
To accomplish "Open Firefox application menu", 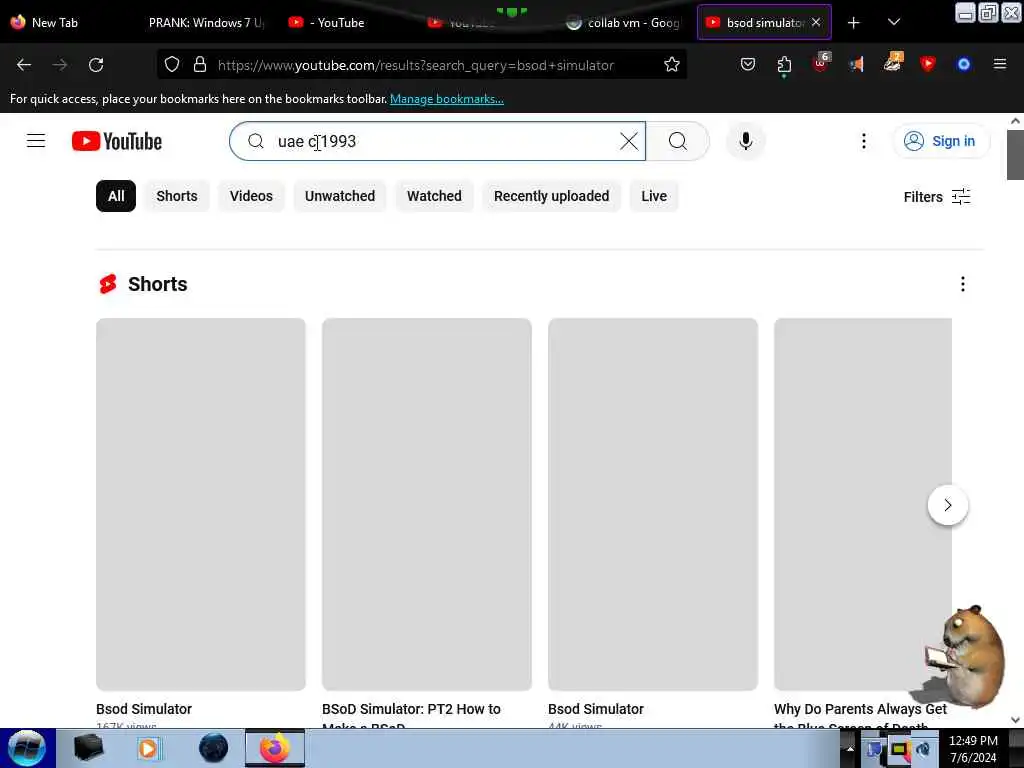I will 1000,64.
